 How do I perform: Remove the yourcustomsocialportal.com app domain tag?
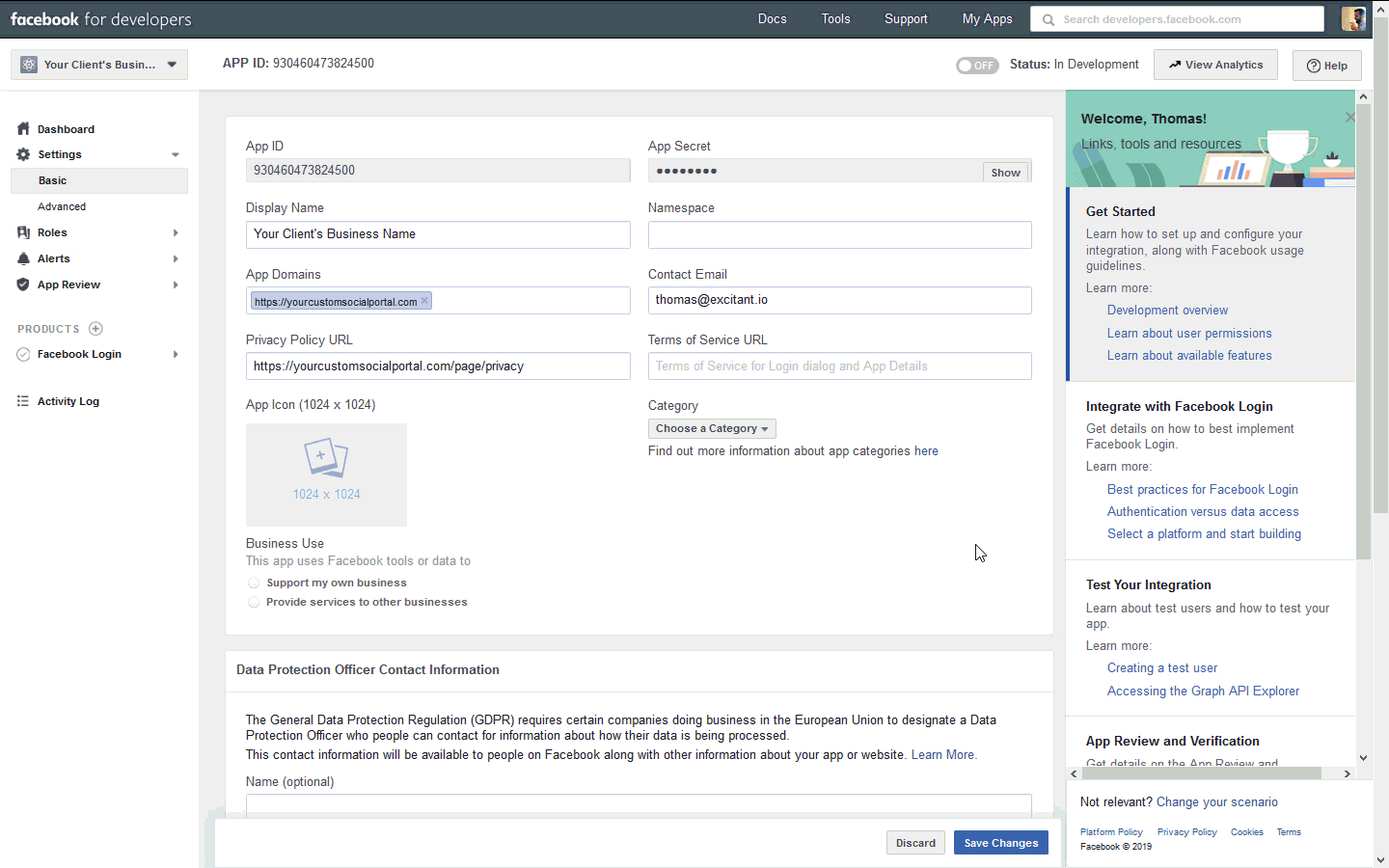(x=424, y=301)
